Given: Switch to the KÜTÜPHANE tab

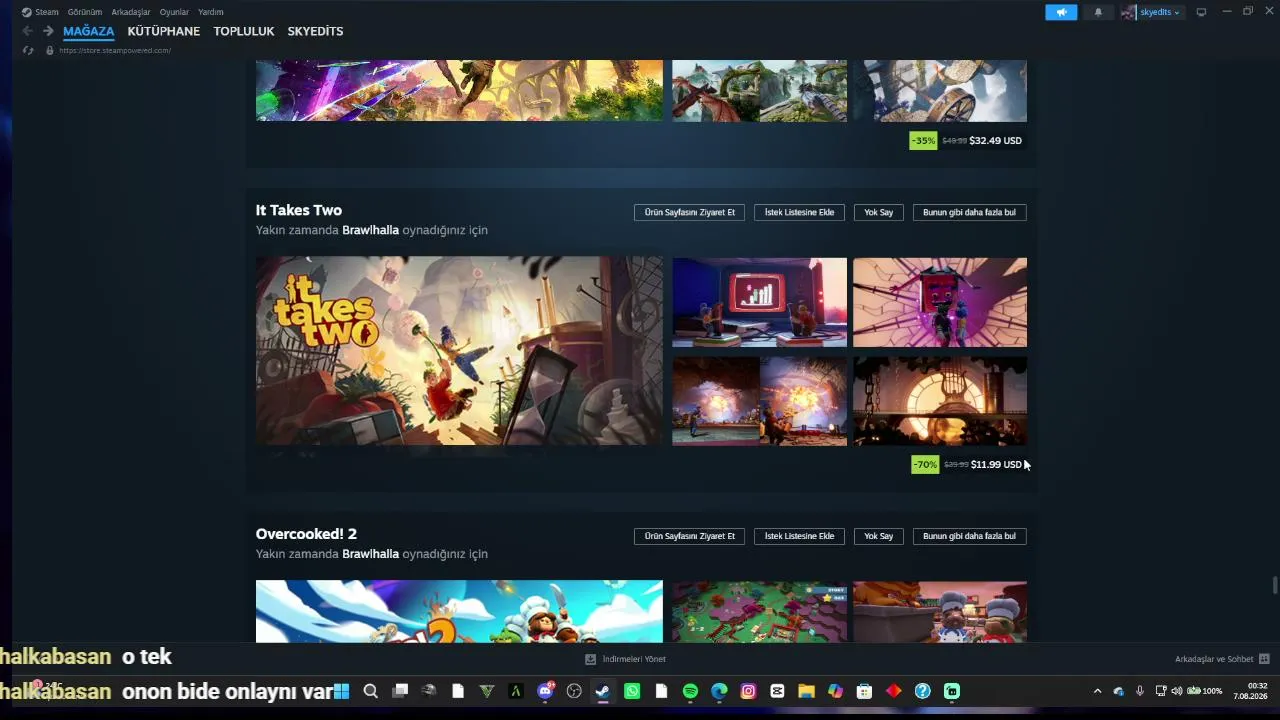Looking at the screenshot, I should click(x=164, y=31).
